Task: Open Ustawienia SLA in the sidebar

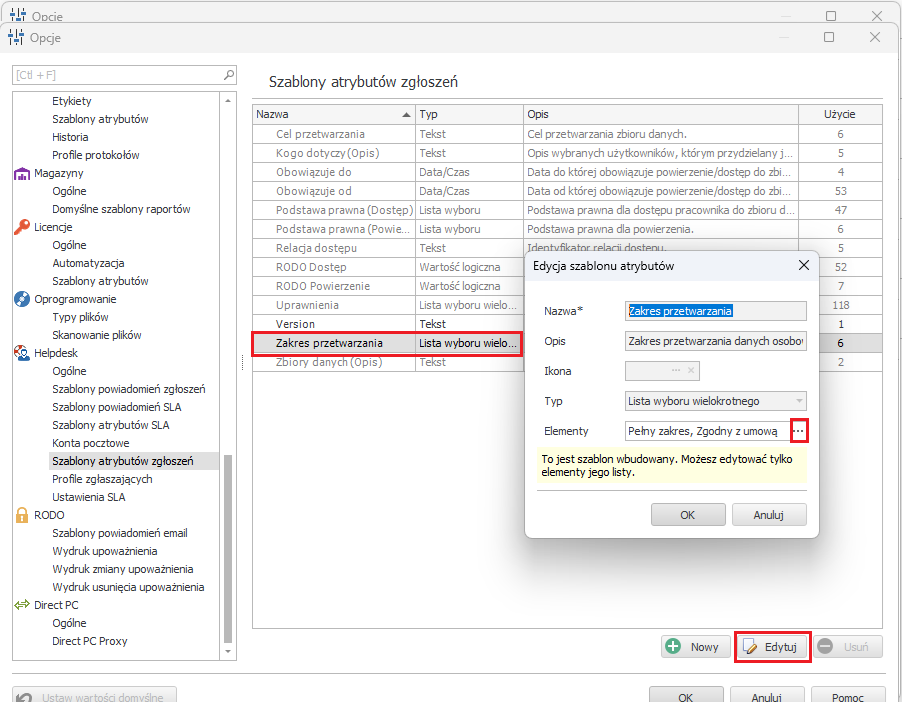Action: pyautogui.click(x=88, y=497)
